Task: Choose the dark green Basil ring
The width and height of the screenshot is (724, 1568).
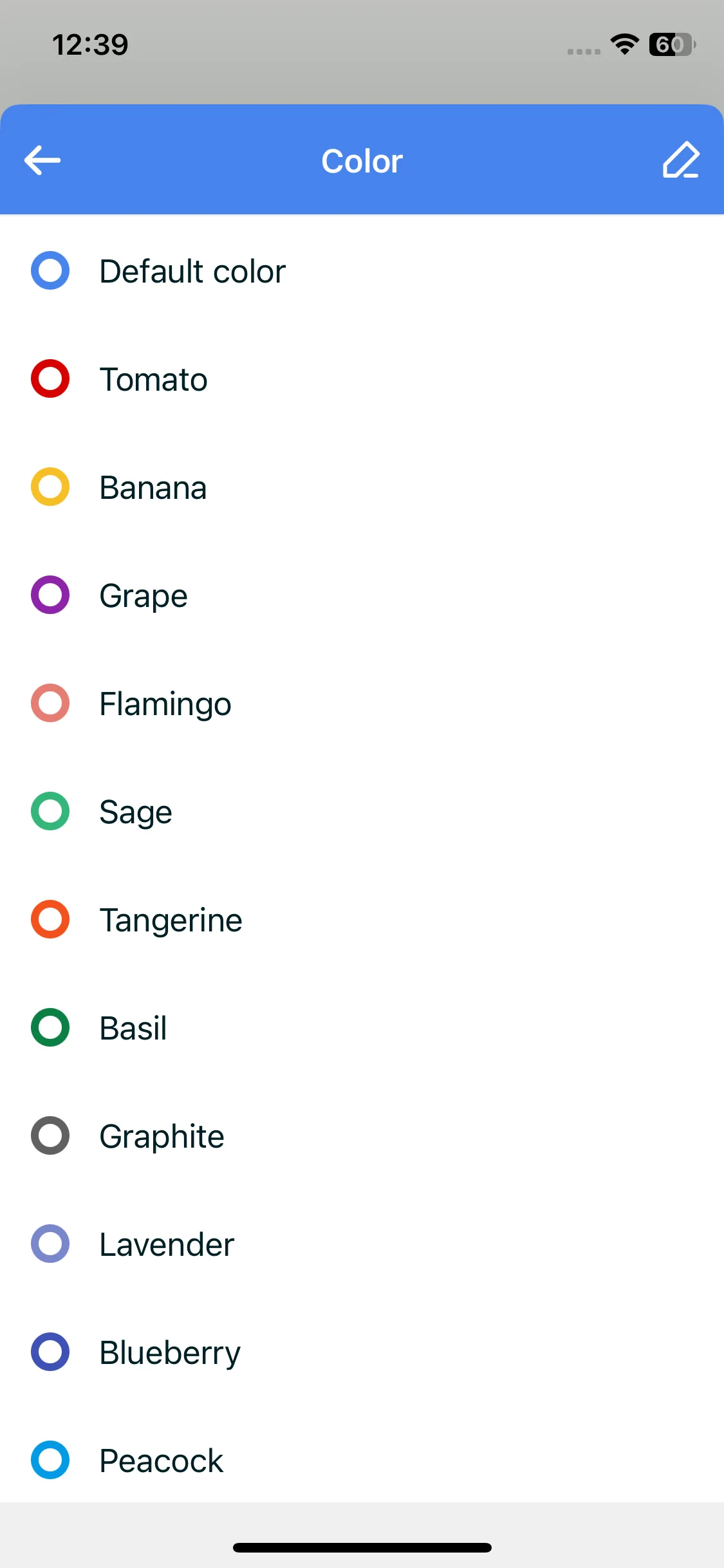Action: pos(50,1027)
